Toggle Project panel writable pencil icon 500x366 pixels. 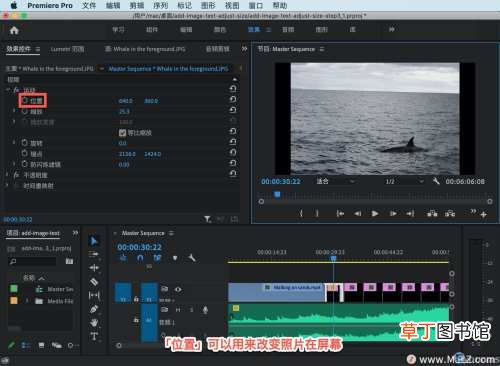11,345
